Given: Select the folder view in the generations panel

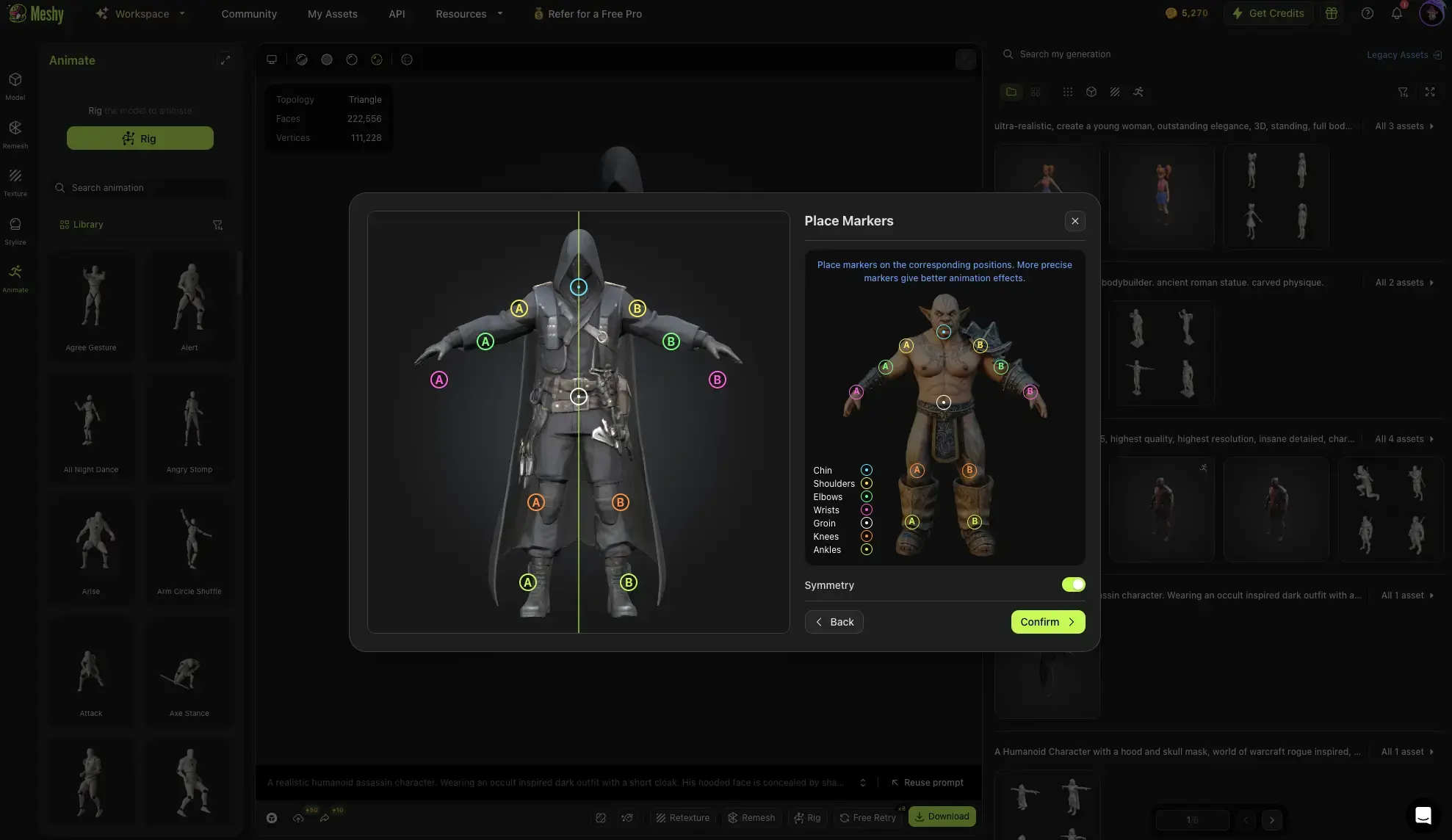Looking at the screenshot, I should [x=1011, y=92].
